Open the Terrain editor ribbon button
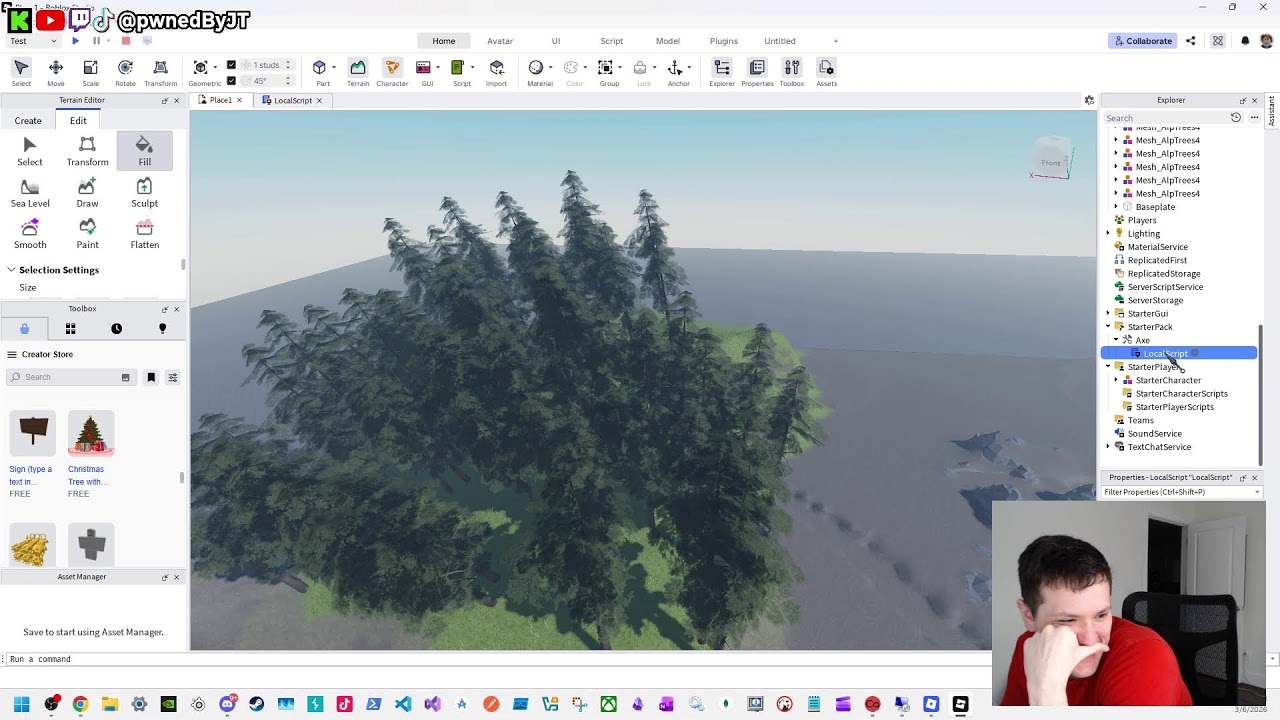 pyautogui.click(x=358, y=72)
